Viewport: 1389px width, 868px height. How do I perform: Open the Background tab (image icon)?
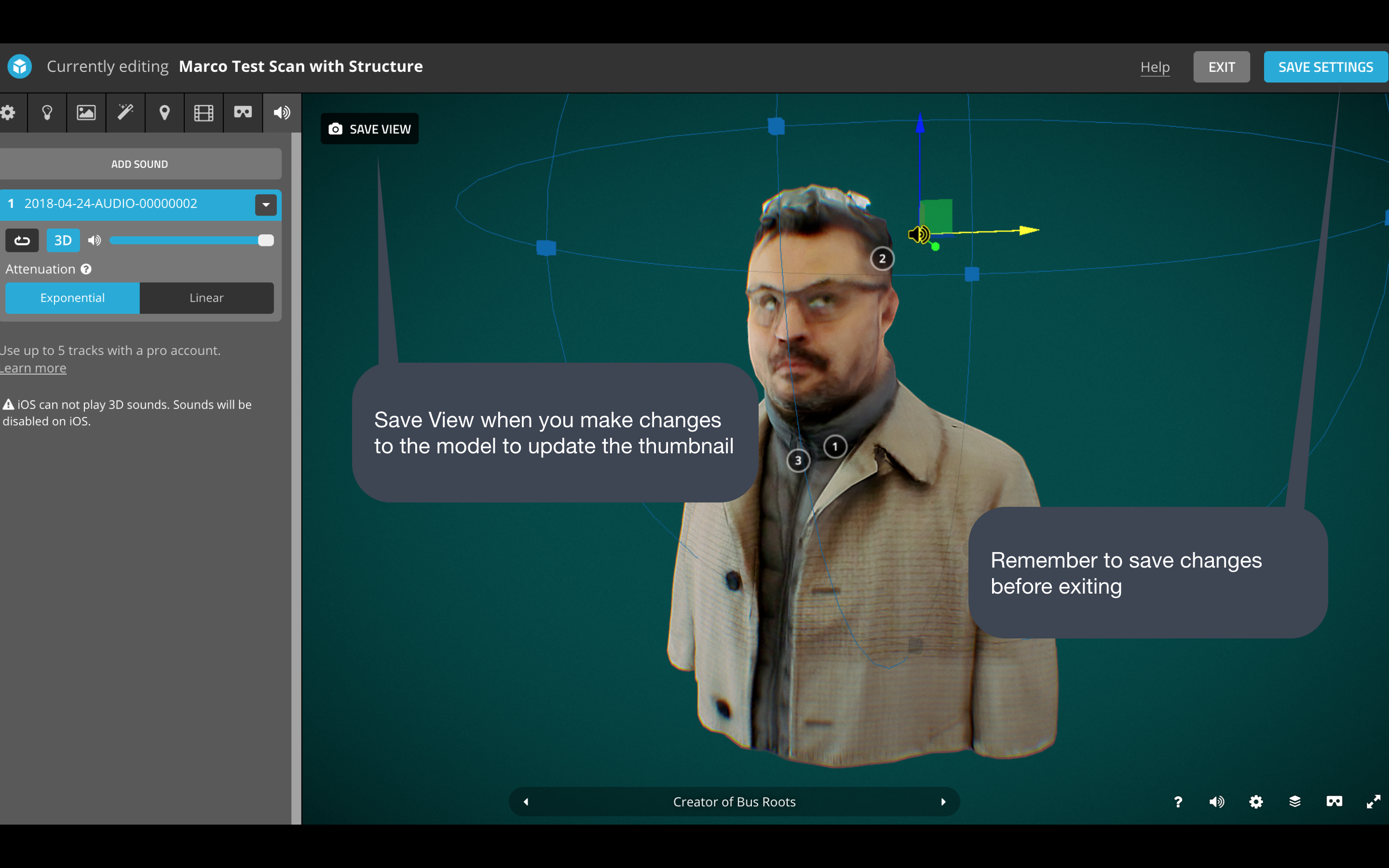click(x=86, y=112)
